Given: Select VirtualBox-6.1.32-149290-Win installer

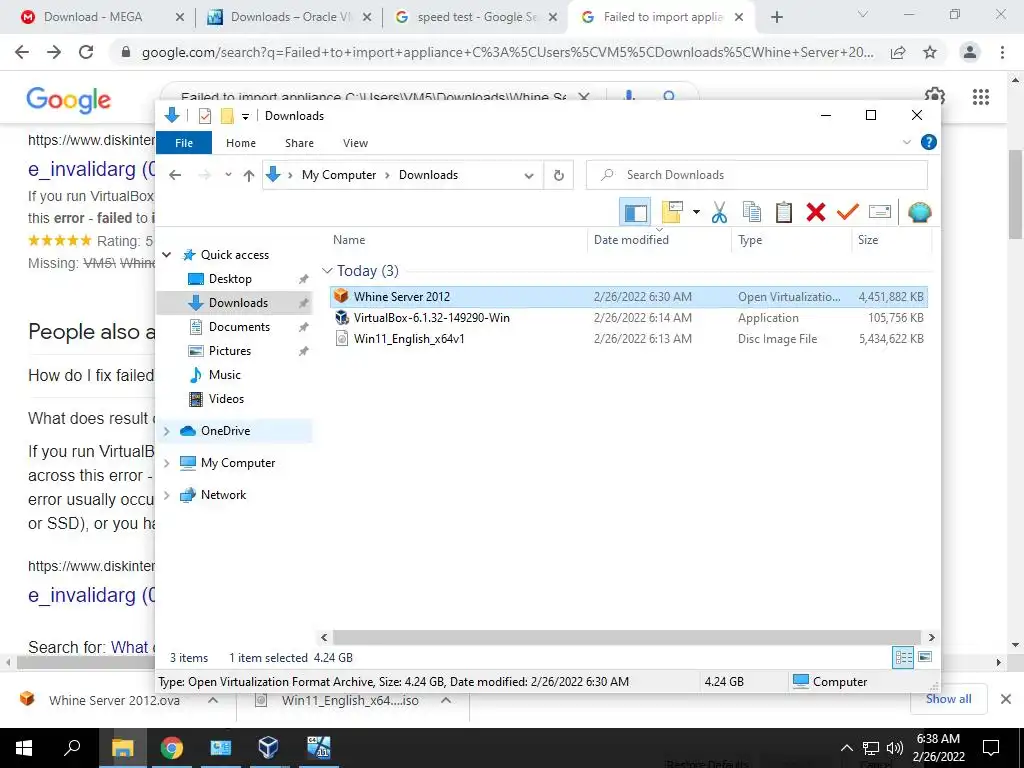Looking at the screenshot, I should (628, 318).
